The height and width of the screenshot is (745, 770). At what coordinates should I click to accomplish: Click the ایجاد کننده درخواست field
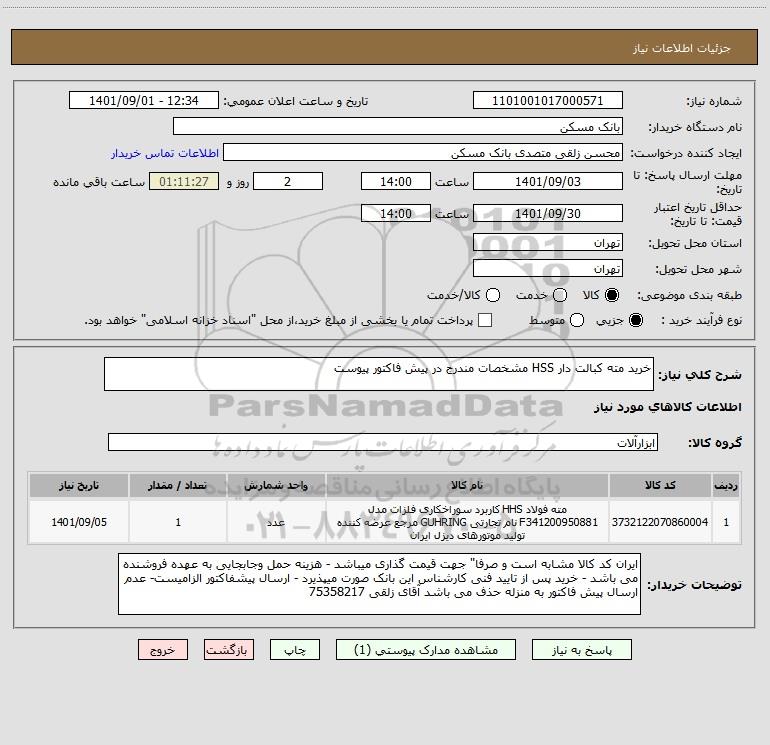[x=423, y=153]
